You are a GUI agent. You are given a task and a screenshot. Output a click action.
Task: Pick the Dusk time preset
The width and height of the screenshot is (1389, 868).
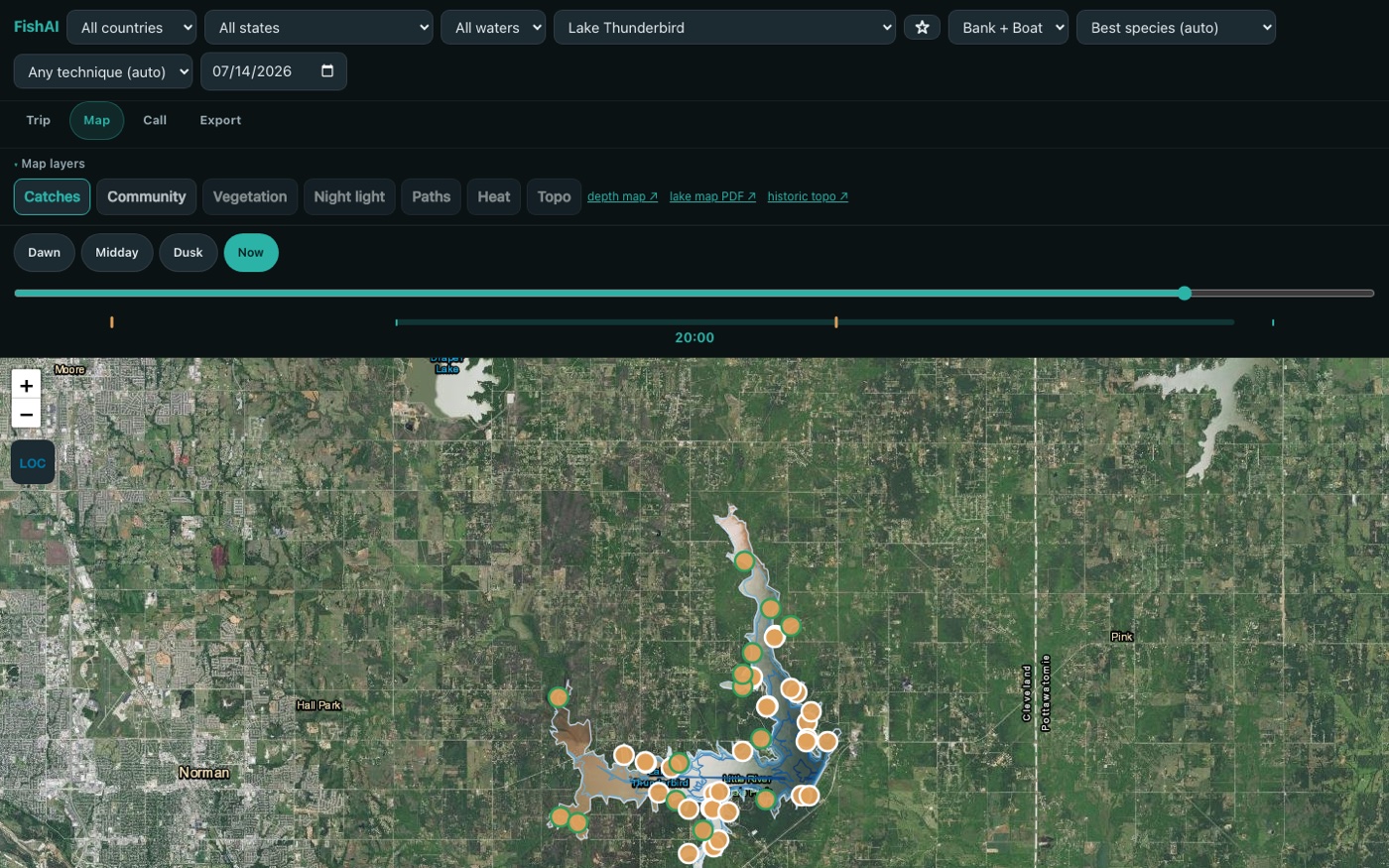point(189,252)
